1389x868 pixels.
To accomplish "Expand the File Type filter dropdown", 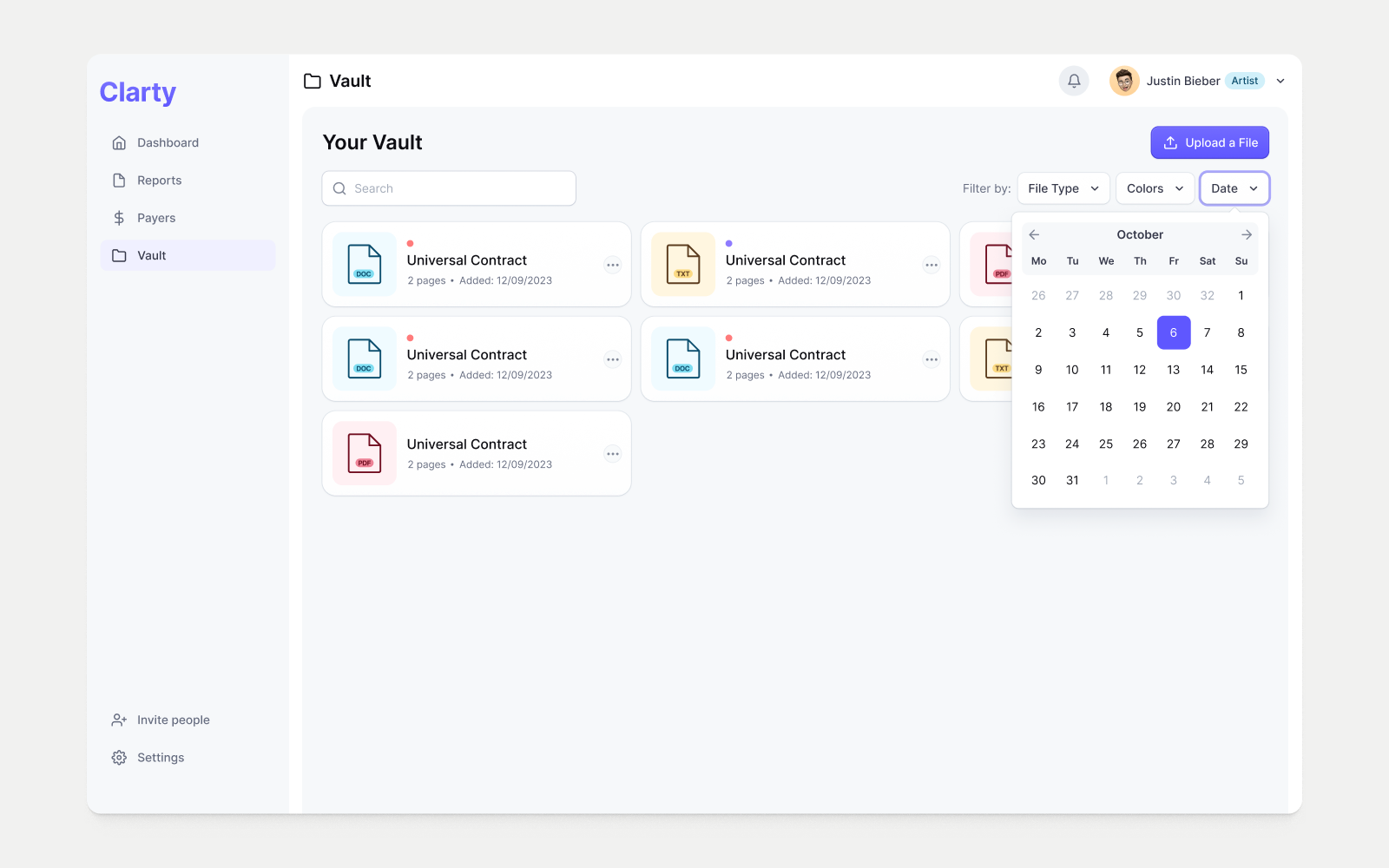I will pos(1063,188).
